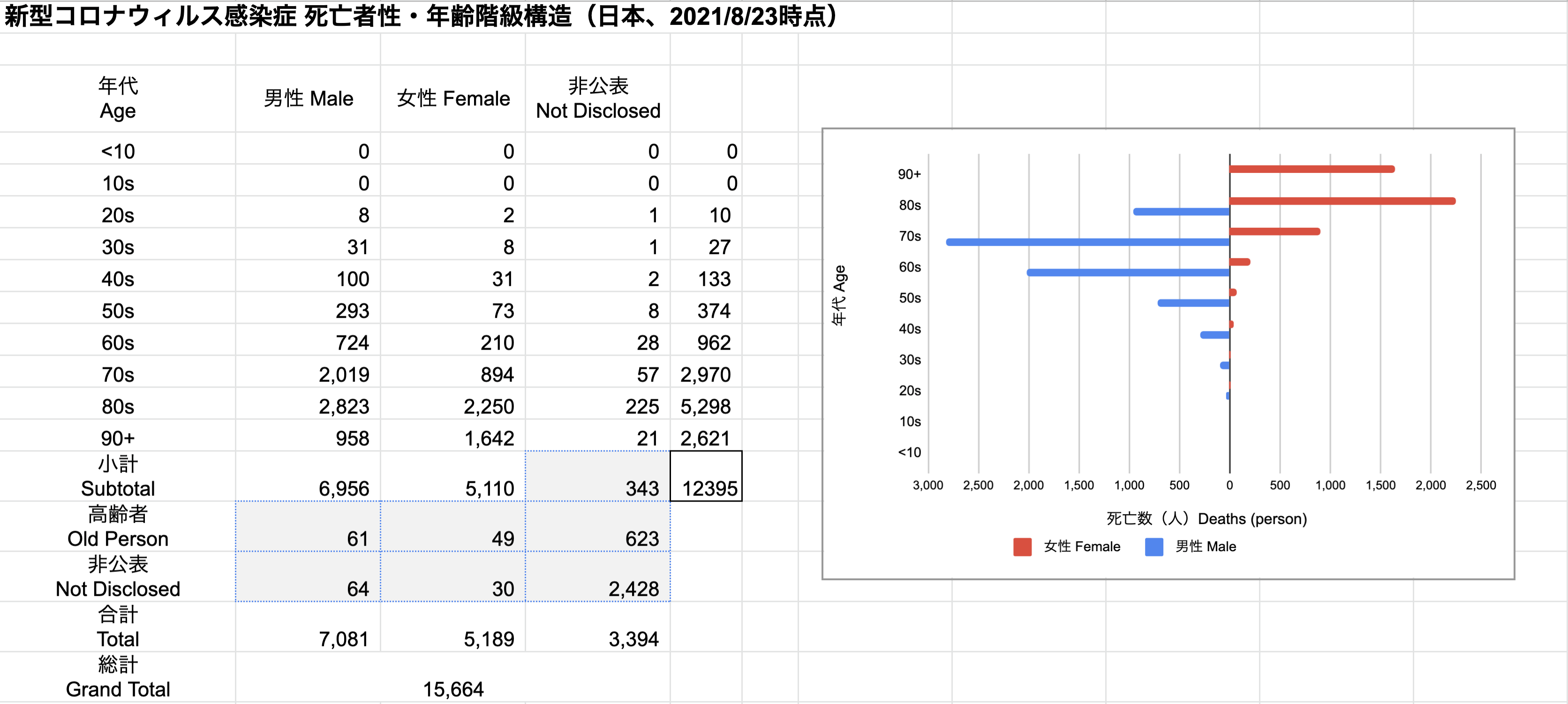Click the 女性 Female legend label
The height and width of the screenshot is (704, 1568).
click(1082, 547)
